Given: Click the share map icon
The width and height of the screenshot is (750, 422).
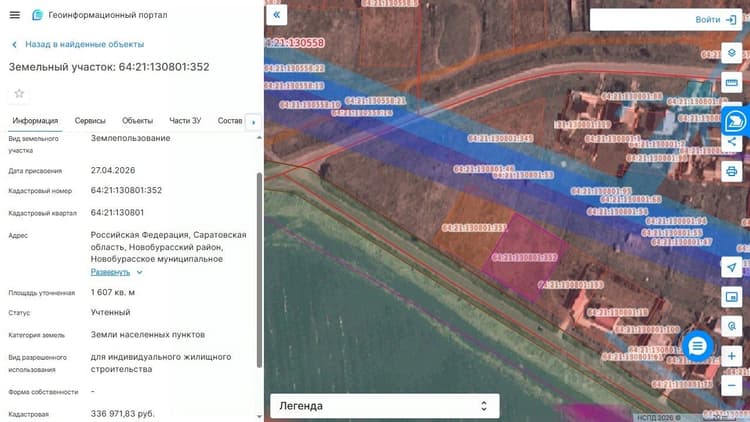Looking at the screenshot, I should 731,142.
